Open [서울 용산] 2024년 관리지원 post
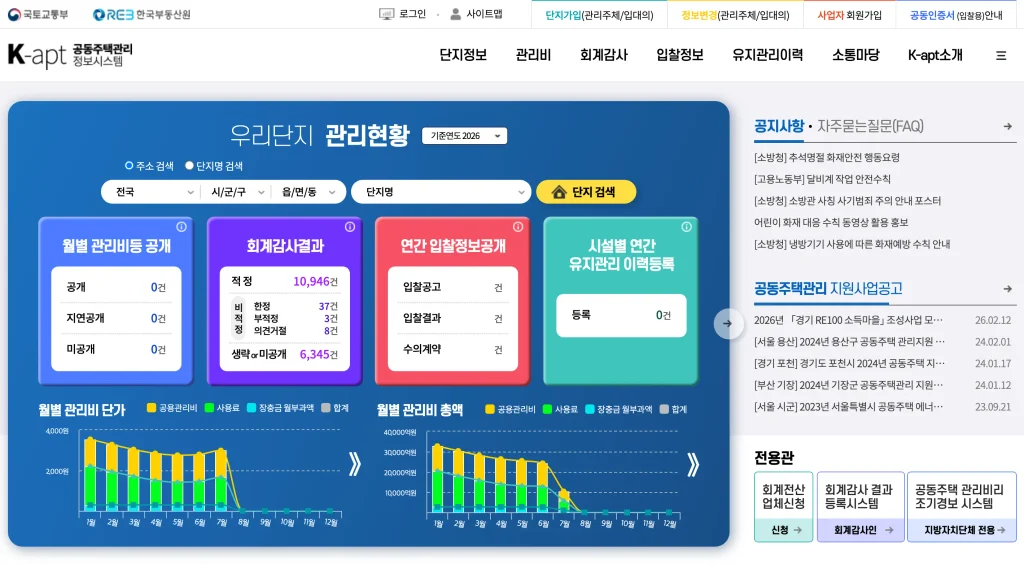 coord(849,342)
